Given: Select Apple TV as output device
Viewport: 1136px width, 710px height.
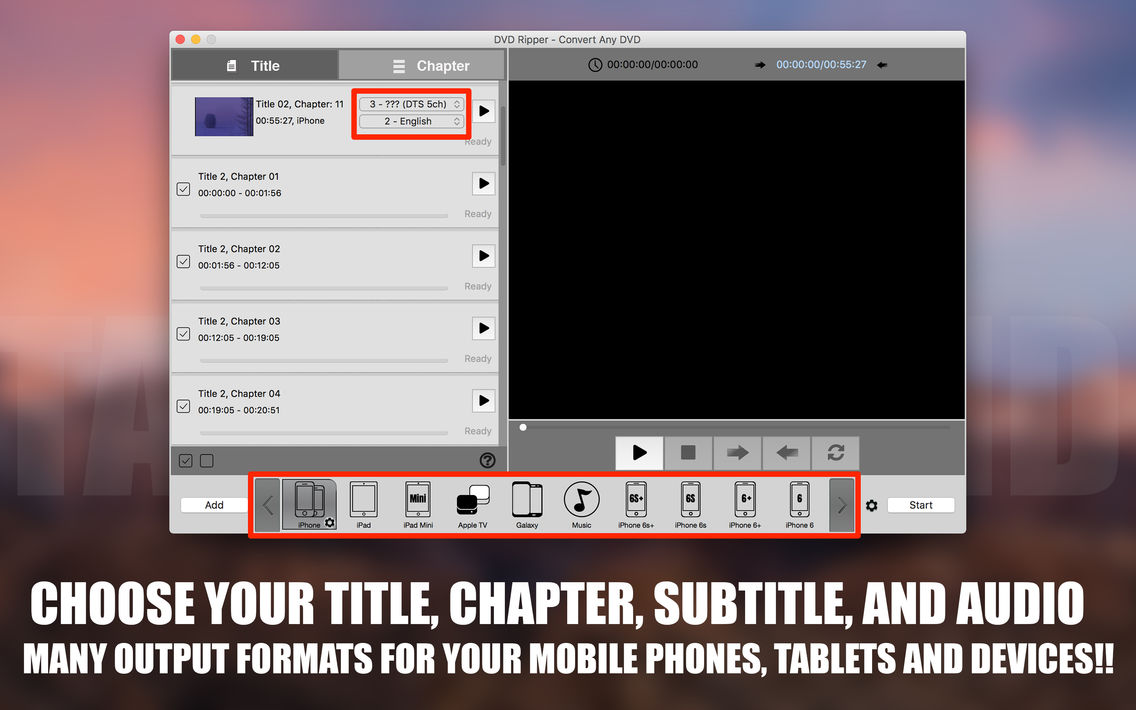Looking at the screenshot, I should 473,504.
